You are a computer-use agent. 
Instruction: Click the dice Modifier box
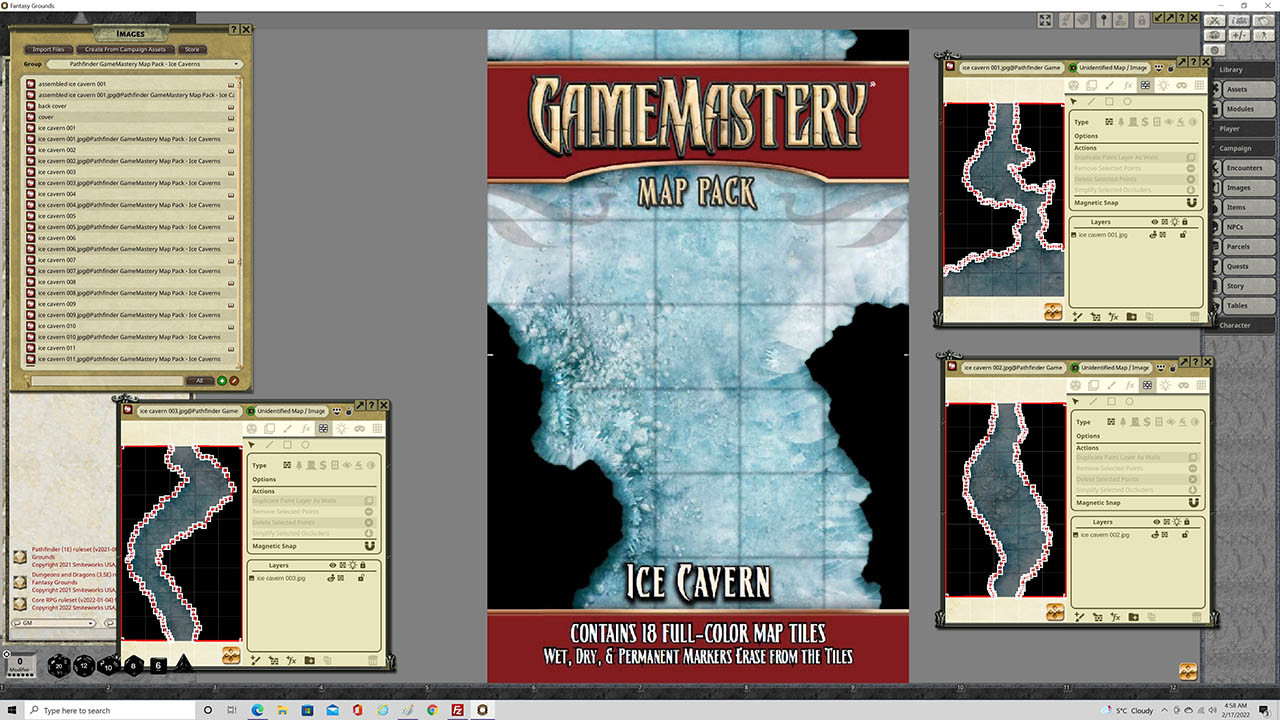tap(20, 665)
